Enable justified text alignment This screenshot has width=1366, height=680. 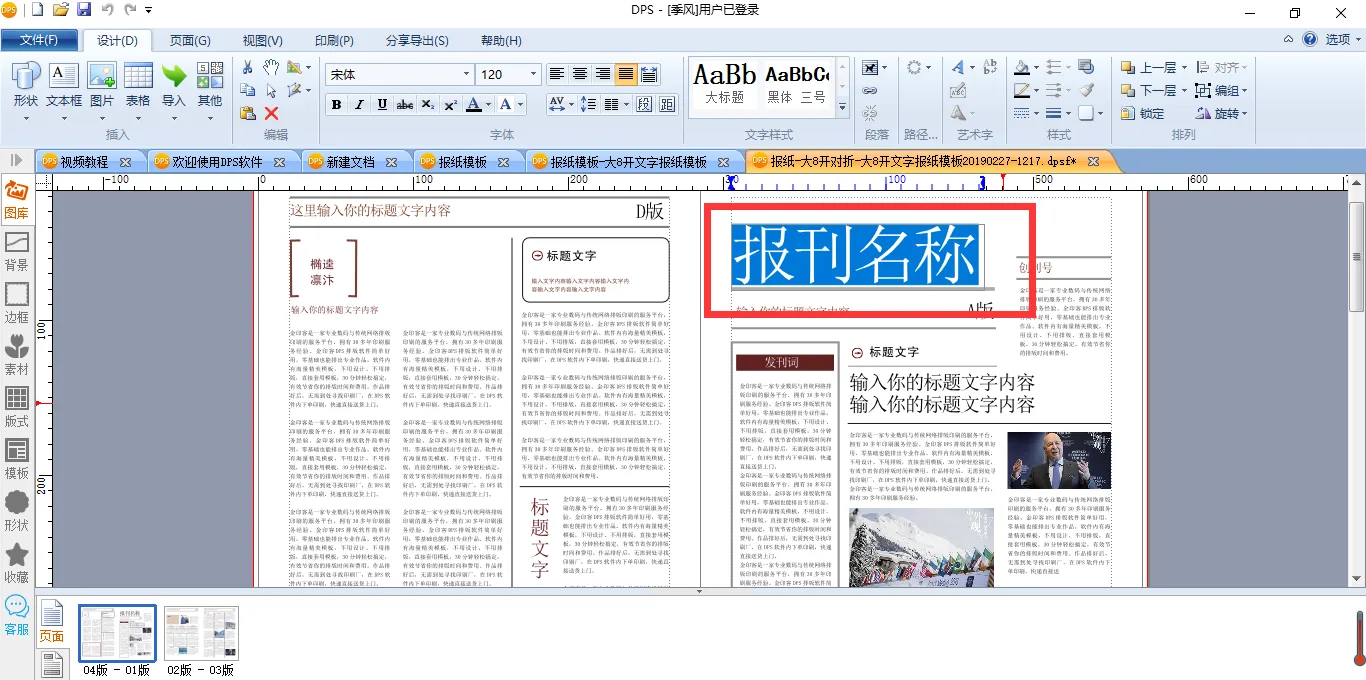point(626,74)
